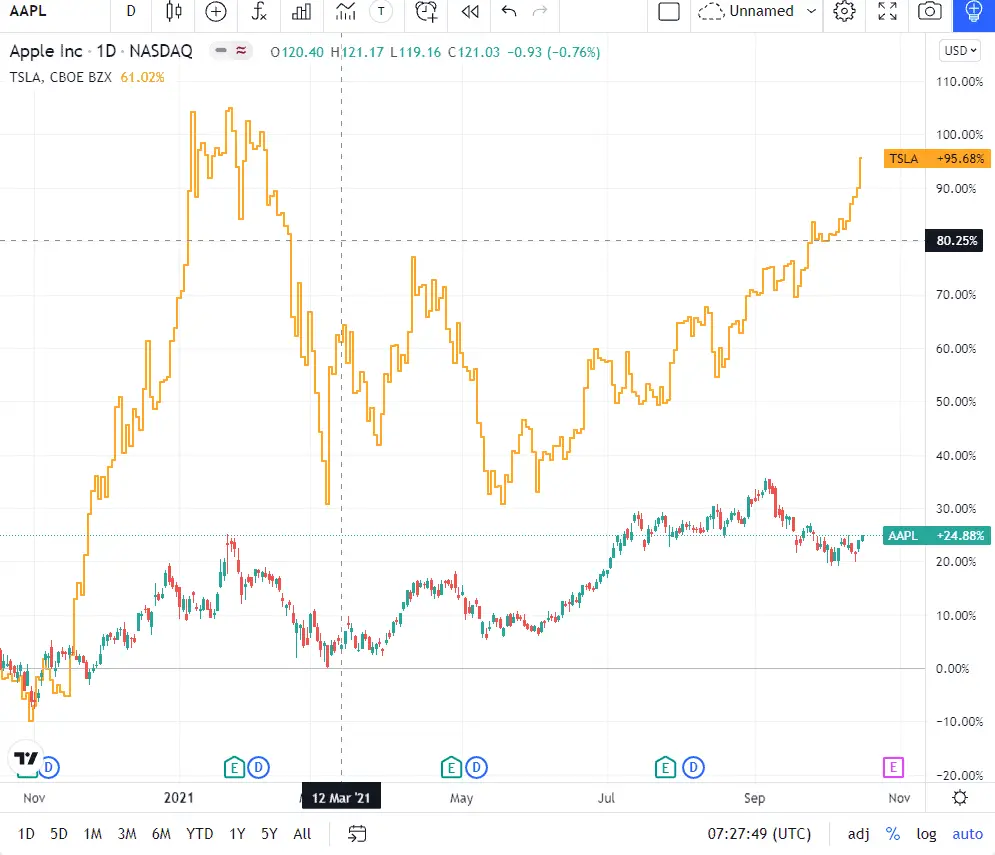Set range to 1M
Screen dimensions: 995x855
[x=93, y=834]
